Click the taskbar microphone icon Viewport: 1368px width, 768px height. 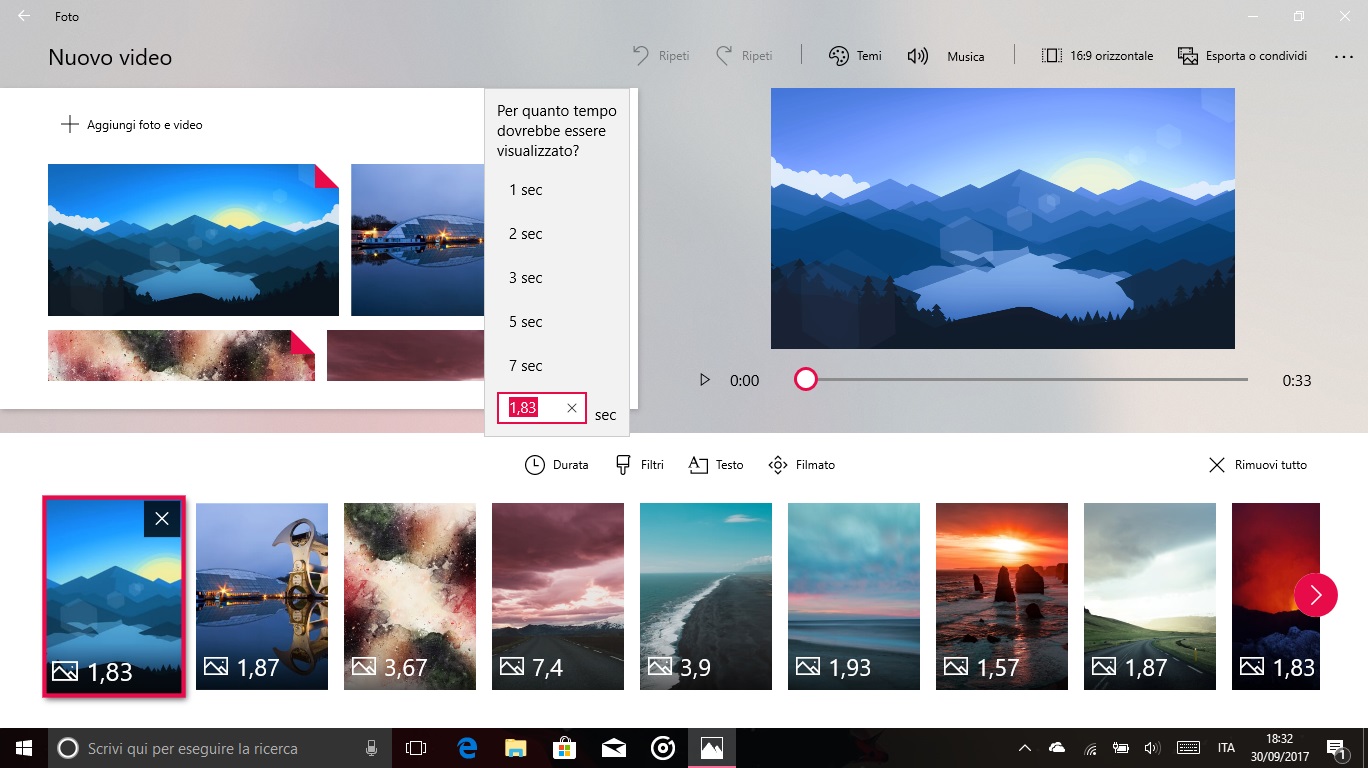point(371,748)
